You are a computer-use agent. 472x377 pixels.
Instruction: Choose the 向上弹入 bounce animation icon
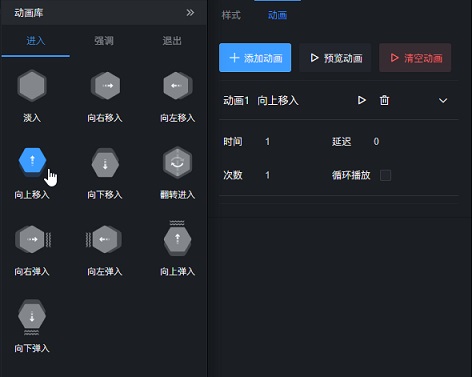tap(177, 238)
